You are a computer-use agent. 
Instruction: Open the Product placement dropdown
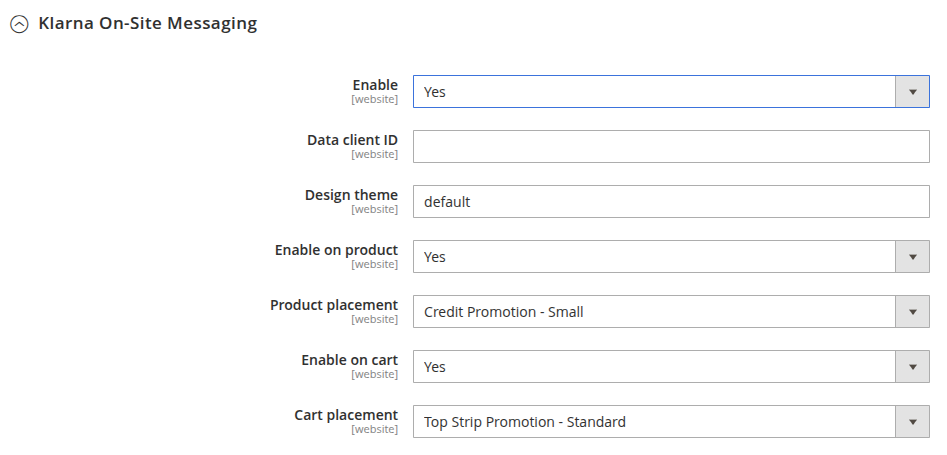click(x=671, y=312)
